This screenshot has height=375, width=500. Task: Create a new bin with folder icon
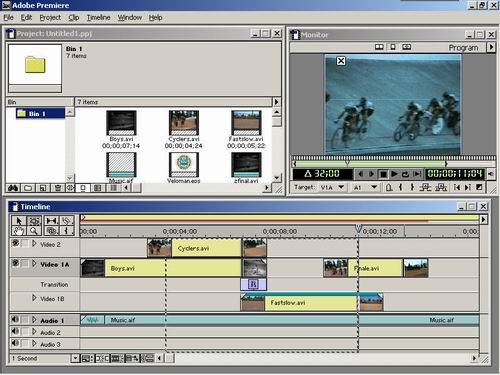pos(28,188)
